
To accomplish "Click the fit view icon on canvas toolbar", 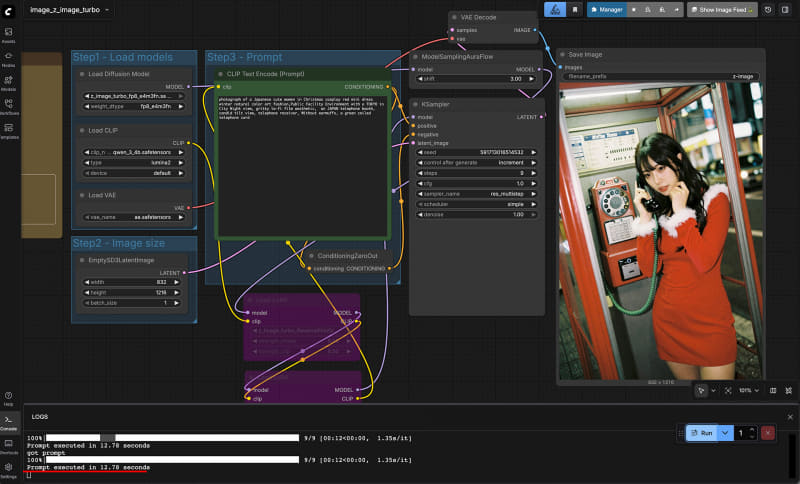I will click(728, 390).
